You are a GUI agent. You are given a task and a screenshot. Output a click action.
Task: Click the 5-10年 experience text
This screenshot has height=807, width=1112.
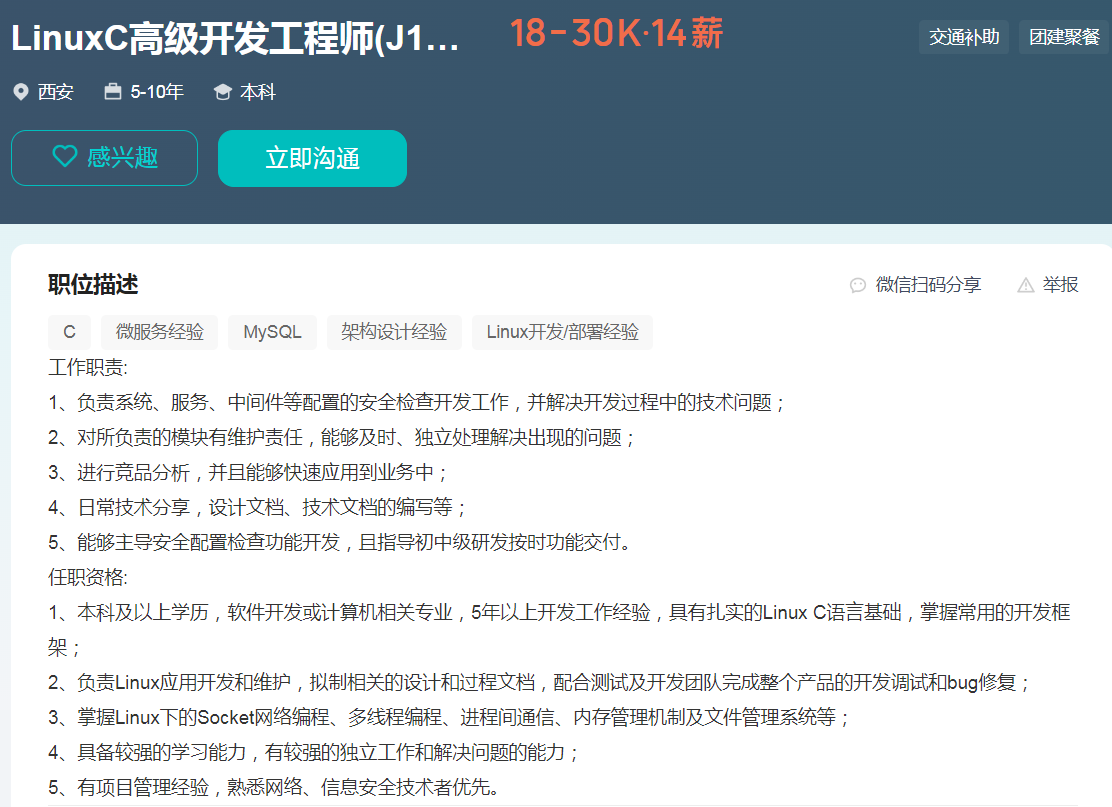(157, 92)
